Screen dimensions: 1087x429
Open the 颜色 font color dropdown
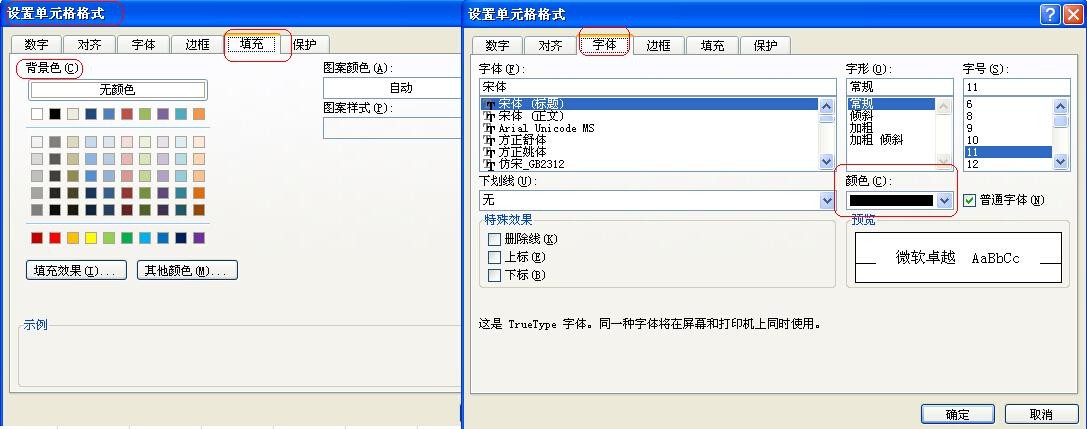943,200
